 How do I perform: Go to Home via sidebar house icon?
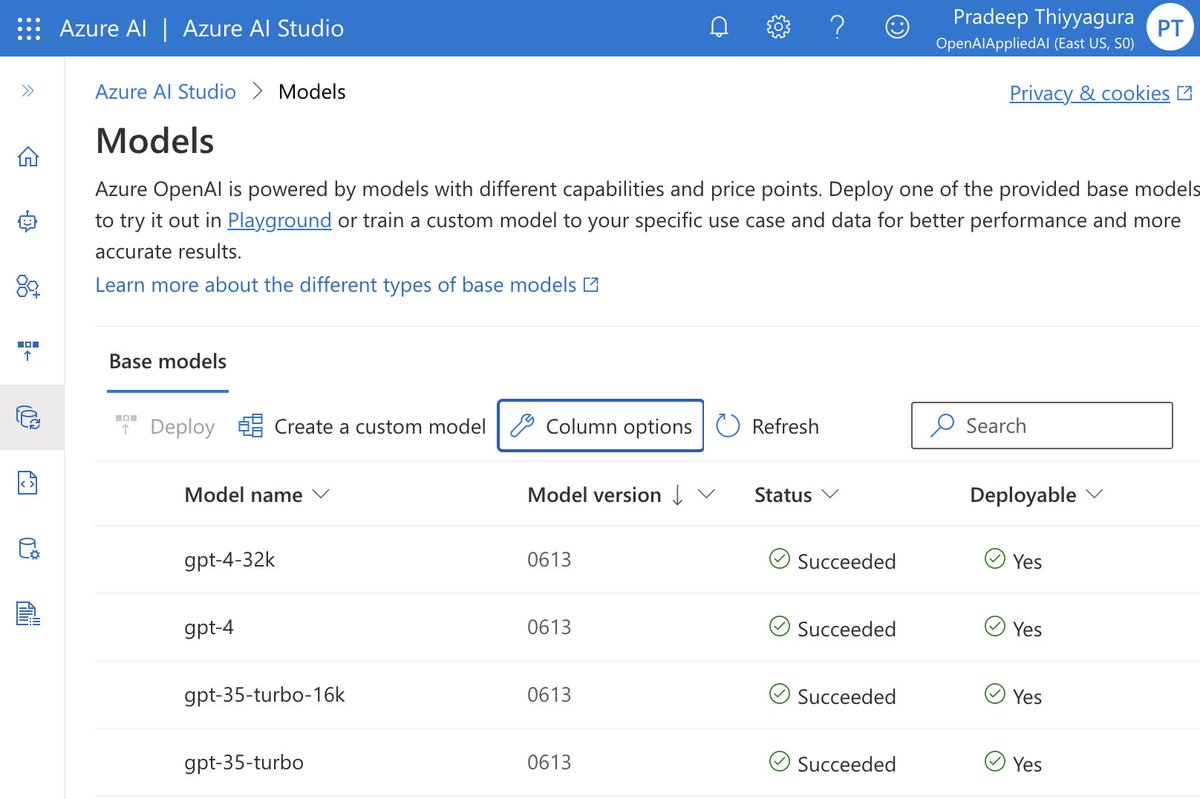click(x=28, y=157)
